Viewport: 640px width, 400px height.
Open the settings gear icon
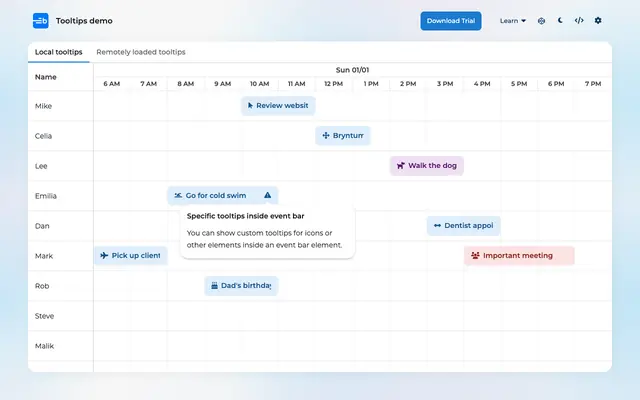click(x=598, y=20)
